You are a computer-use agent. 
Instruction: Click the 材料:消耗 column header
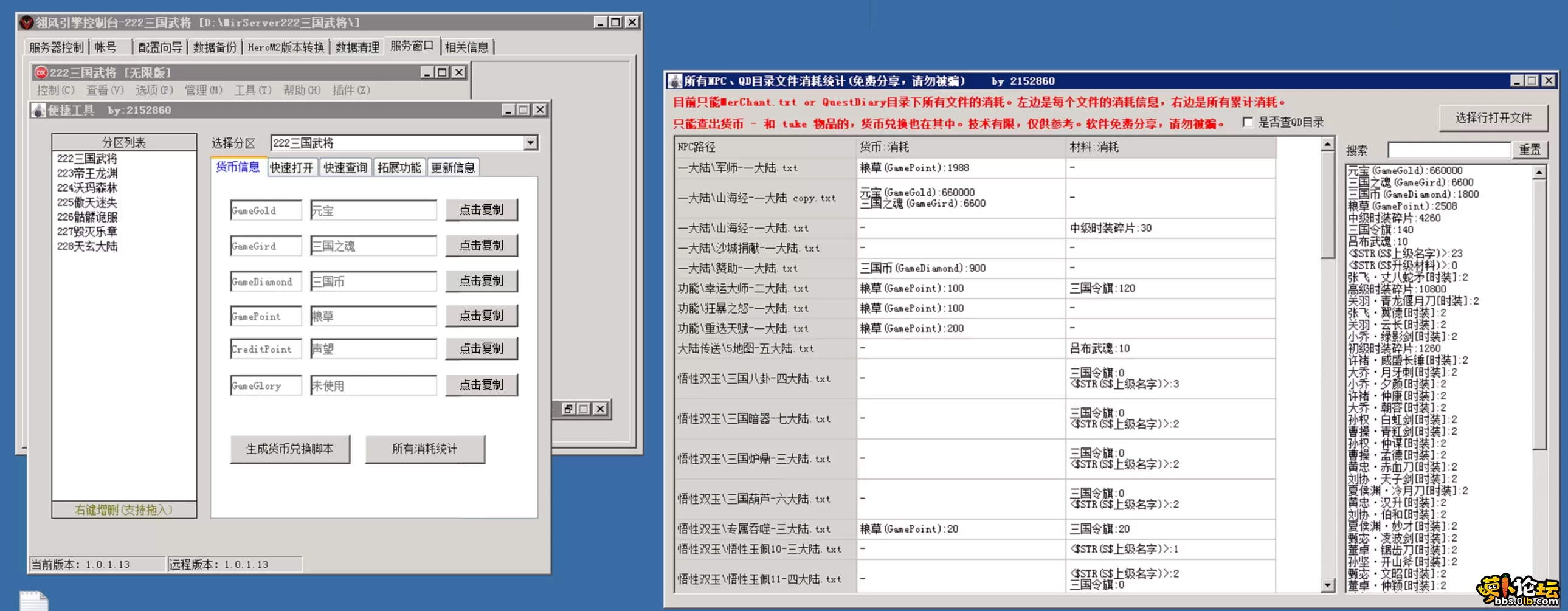(1170, 147)
